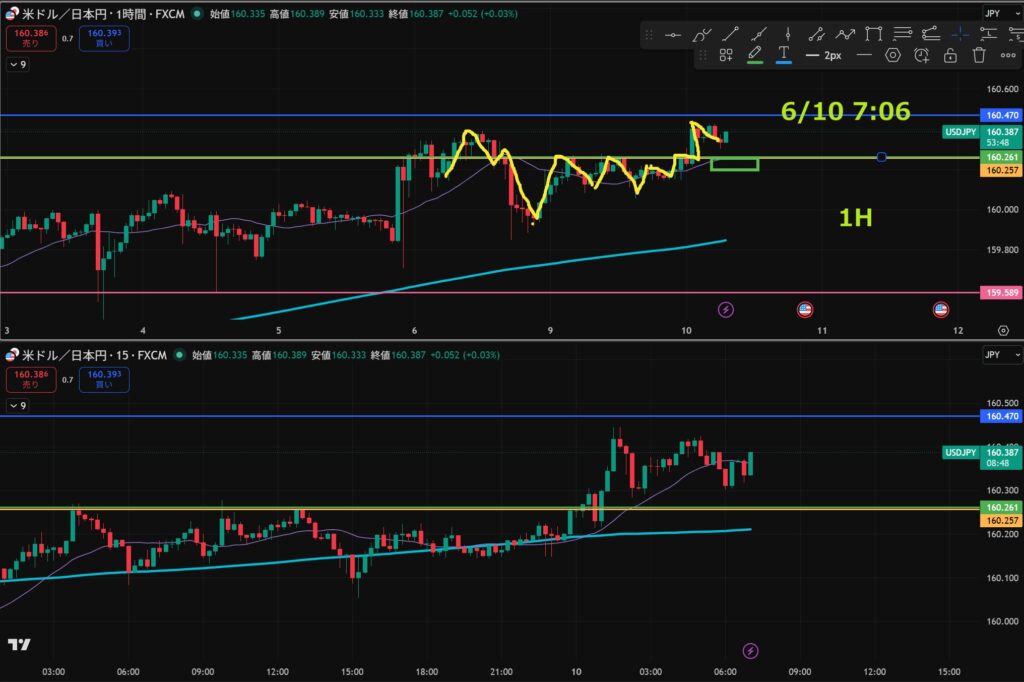Toggle lock on the selected drawing

(x=950, y=56)
